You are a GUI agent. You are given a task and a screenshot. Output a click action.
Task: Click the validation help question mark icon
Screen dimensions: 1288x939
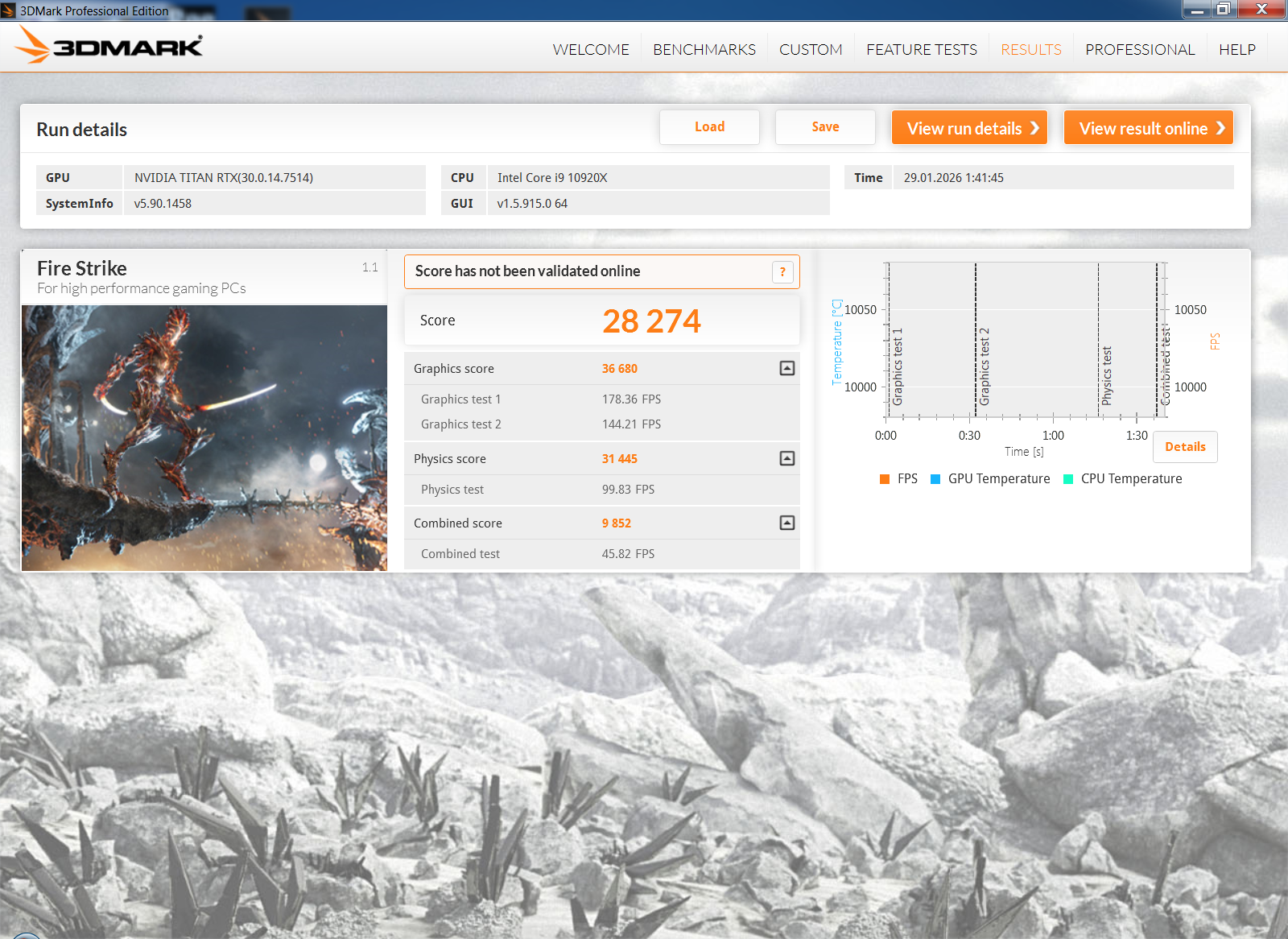click(782, 272)
